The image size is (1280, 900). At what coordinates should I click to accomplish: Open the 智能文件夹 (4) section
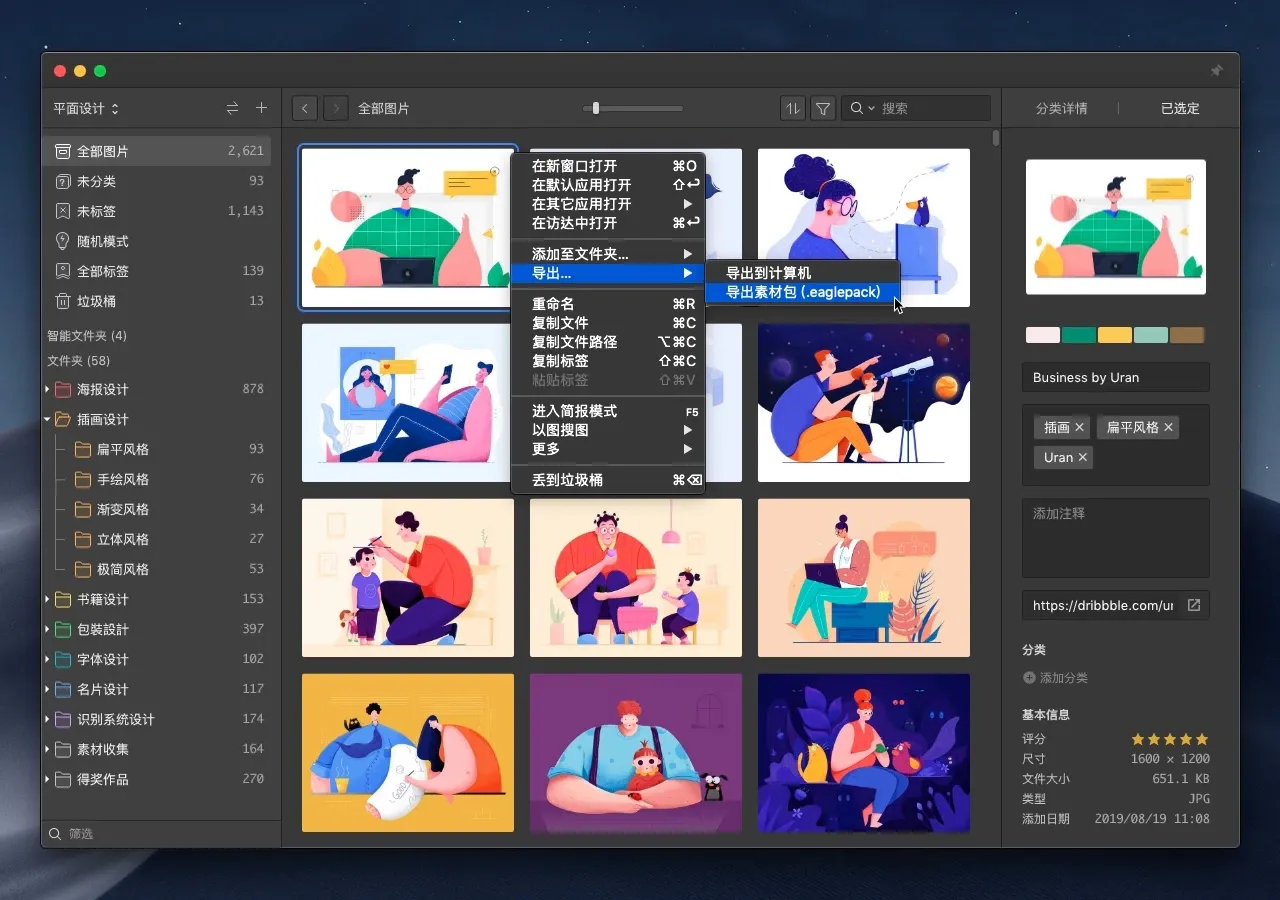87,336
